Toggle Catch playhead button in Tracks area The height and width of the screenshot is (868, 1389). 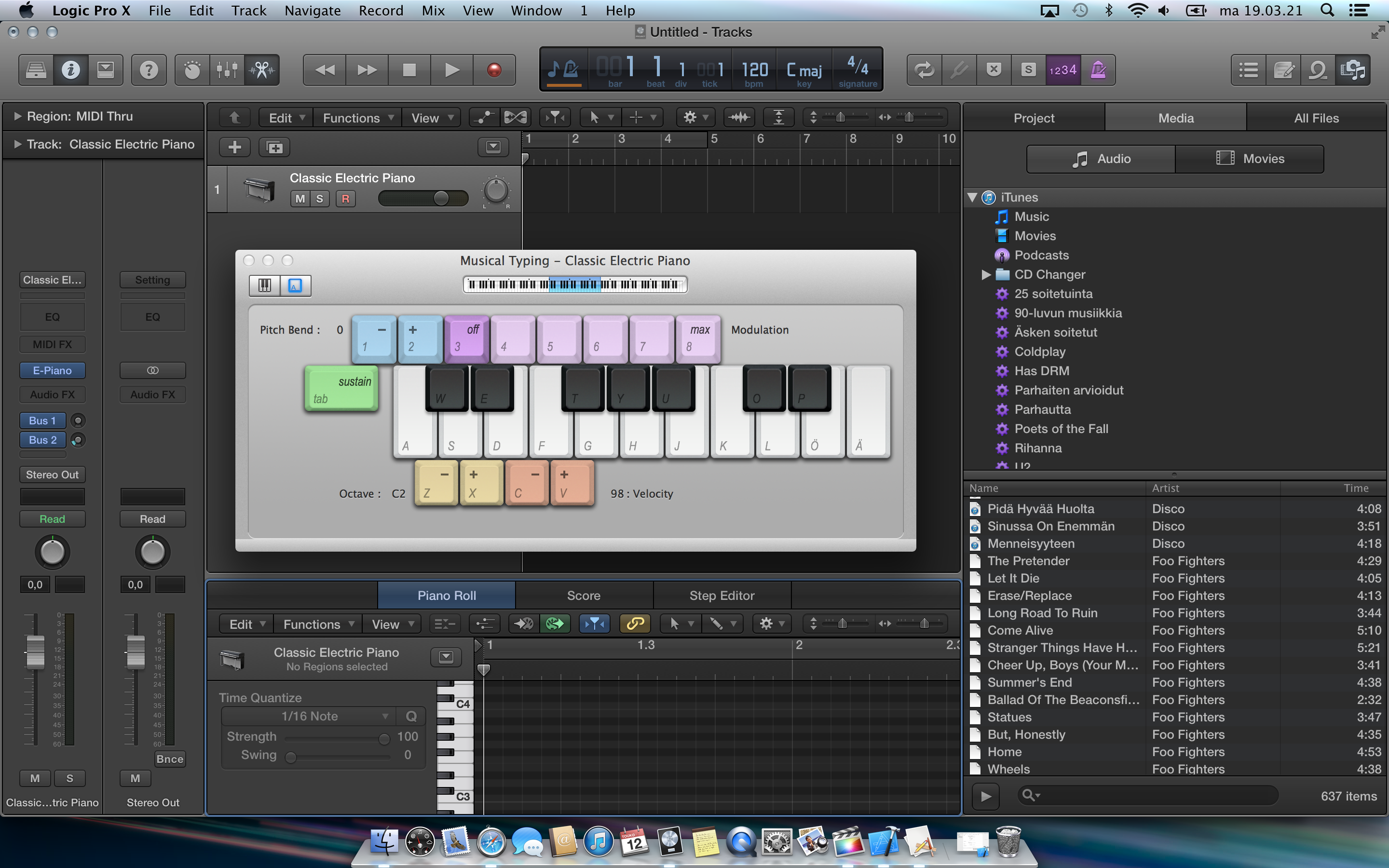tap(556, 118)
